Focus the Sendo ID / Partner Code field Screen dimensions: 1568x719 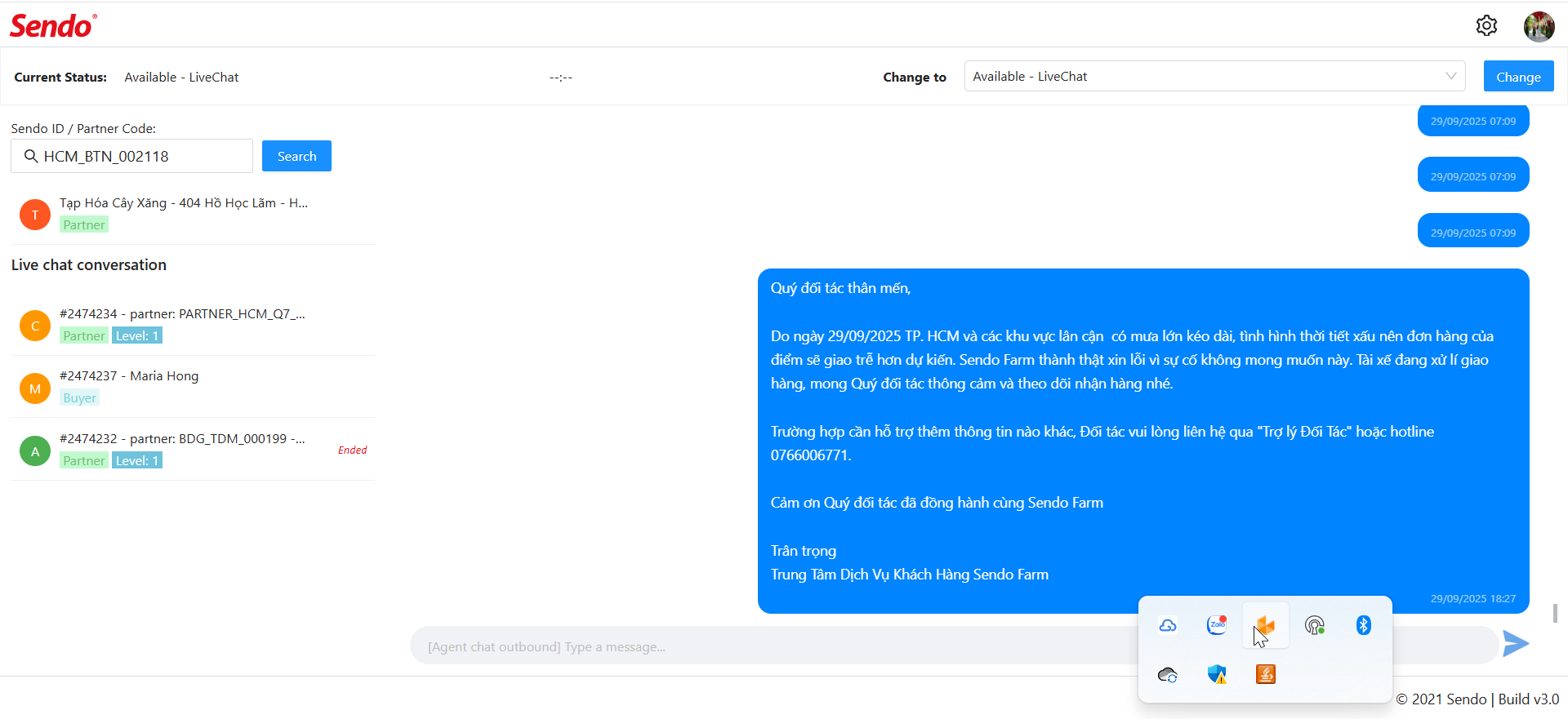coord(131,156)
